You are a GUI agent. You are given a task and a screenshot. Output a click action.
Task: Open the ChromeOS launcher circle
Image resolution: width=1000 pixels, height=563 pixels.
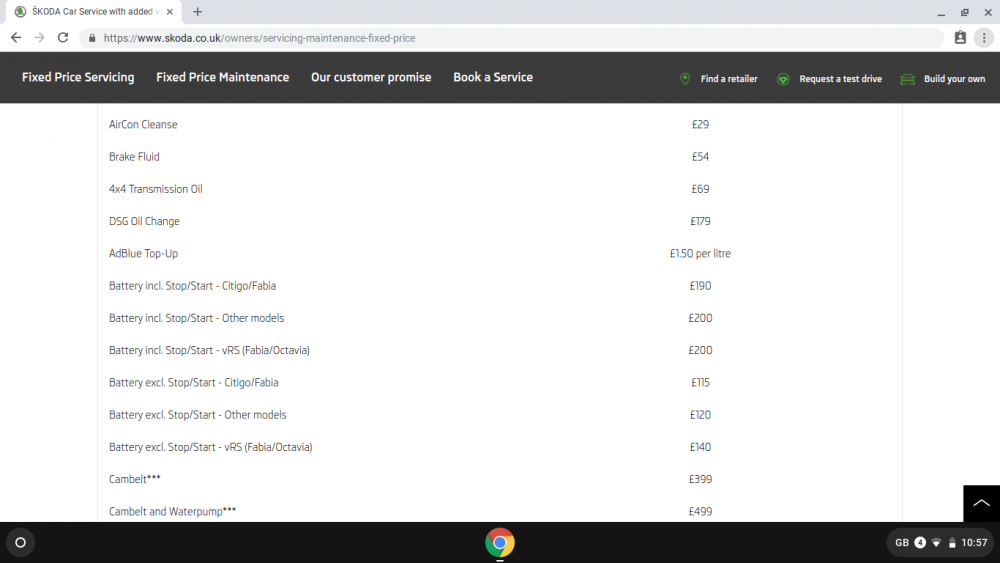[x=20, y=543]
